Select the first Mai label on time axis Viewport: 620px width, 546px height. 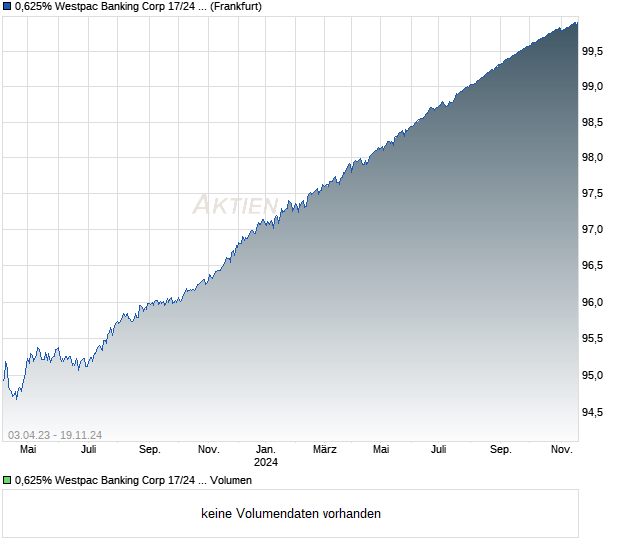tap(28, 449)
